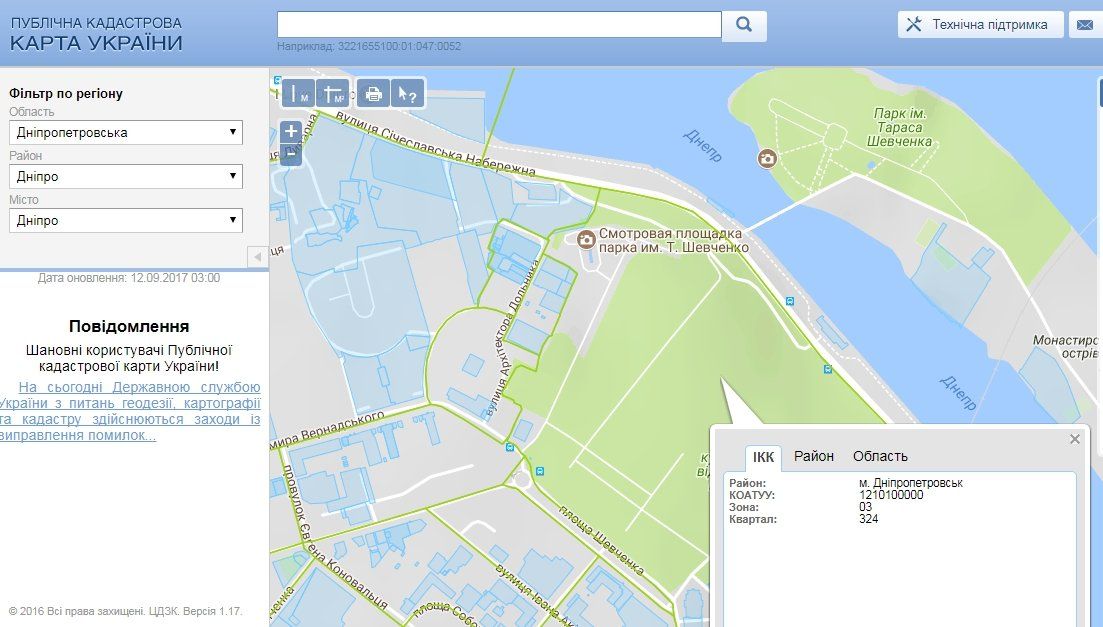The width and height of the screenshot is (1103, 627).
Task: Click the print map icon
Action: (373, 93)
